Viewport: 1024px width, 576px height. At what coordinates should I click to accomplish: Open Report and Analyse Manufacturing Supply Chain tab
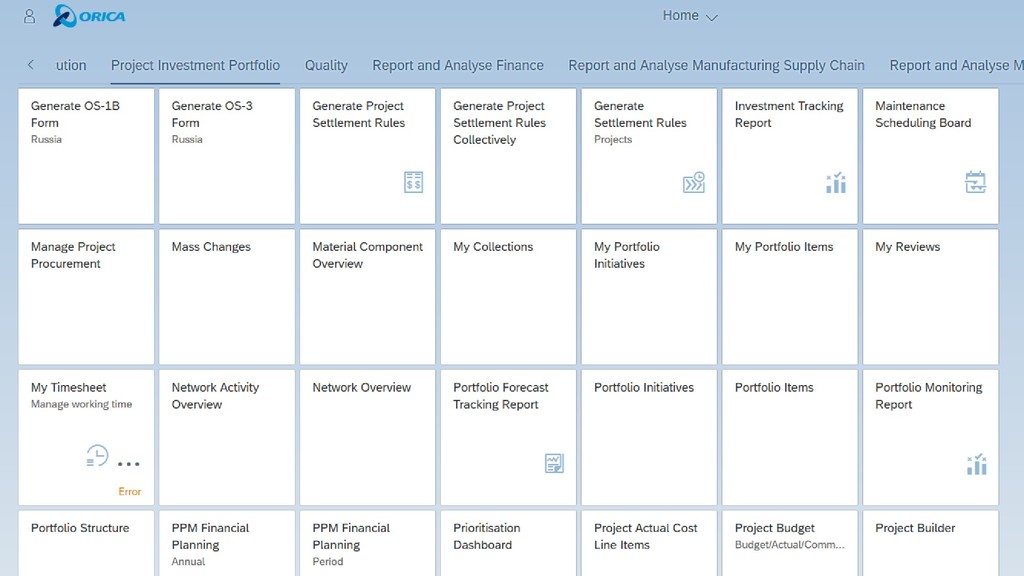716,65
